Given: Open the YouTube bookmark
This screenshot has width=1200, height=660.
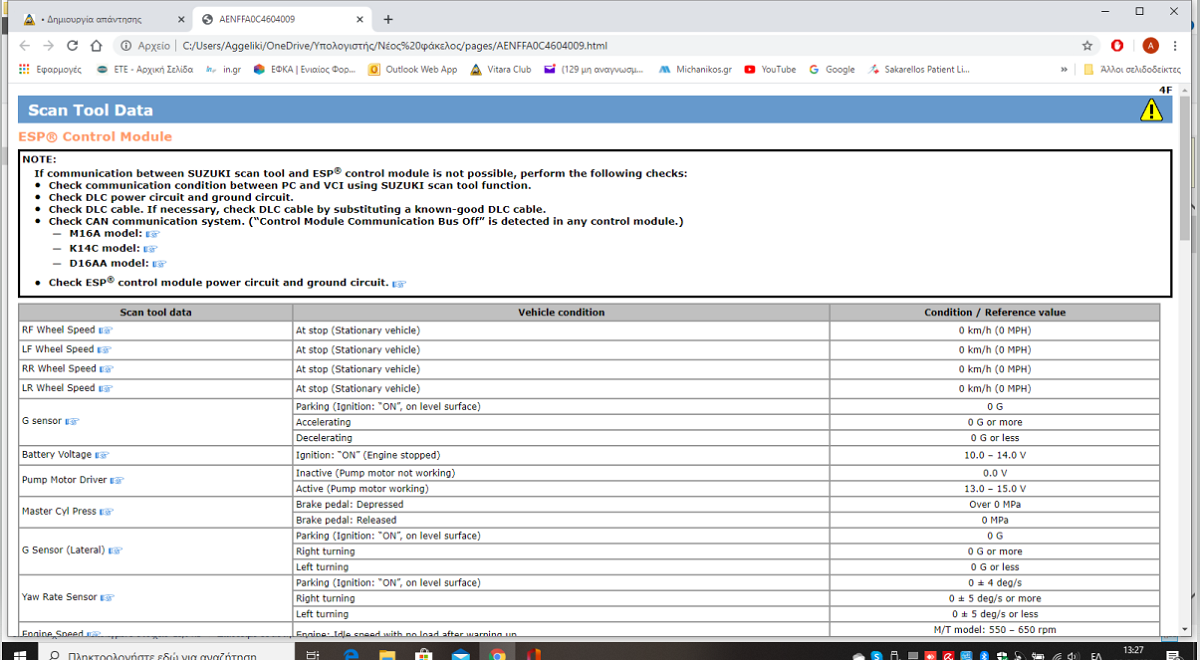Looking at the screenshot, I should pyautogui.click(x=770, y=69).
